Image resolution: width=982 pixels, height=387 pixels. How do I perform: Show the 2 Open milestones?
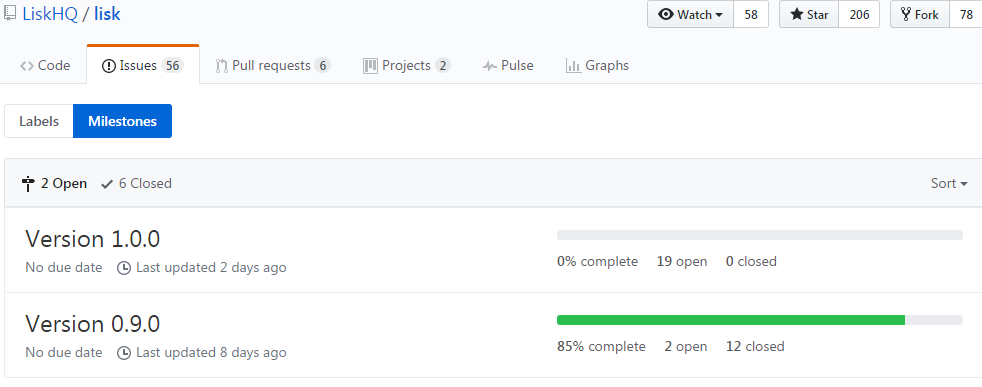(54, 183)
